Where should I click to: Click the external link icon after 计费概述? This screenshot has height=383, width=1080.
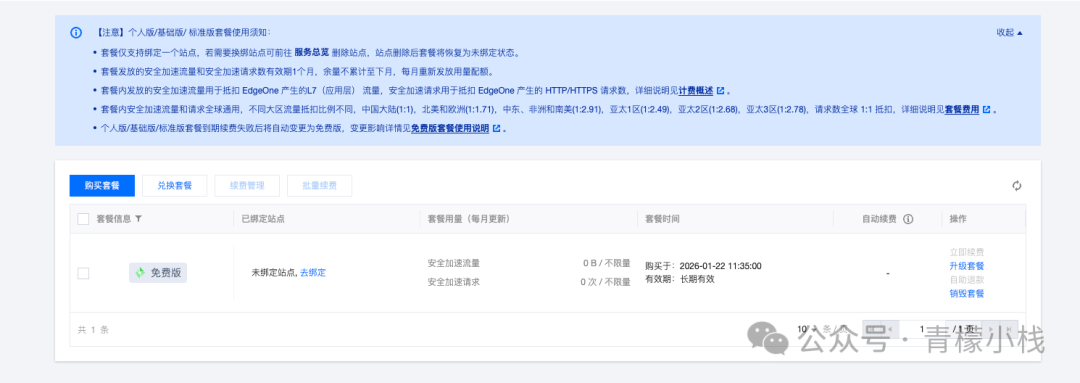point(720,91)
